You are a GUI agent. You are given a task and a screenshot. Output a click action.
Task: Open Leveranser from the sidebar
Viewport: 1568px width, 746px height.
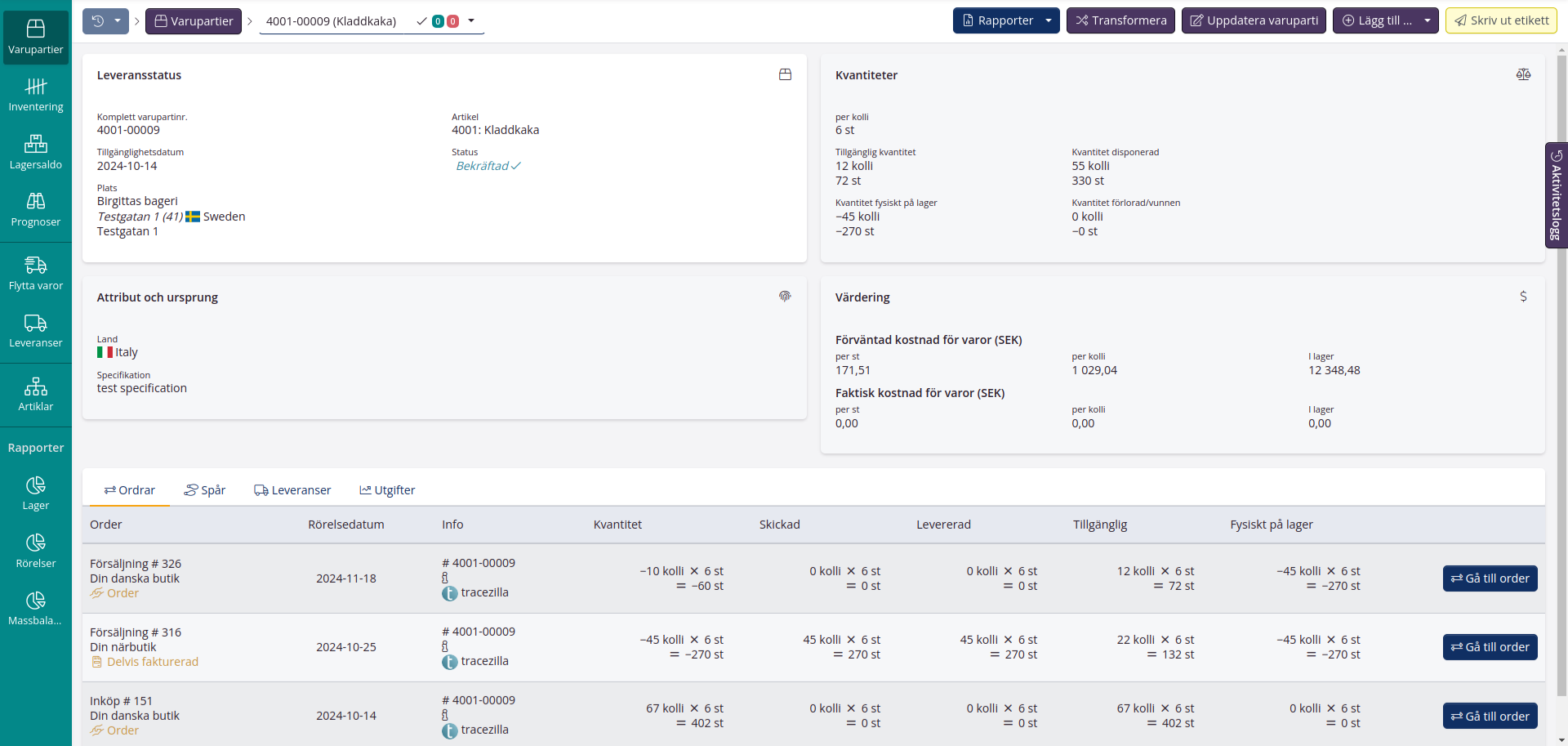click(36, 331)
